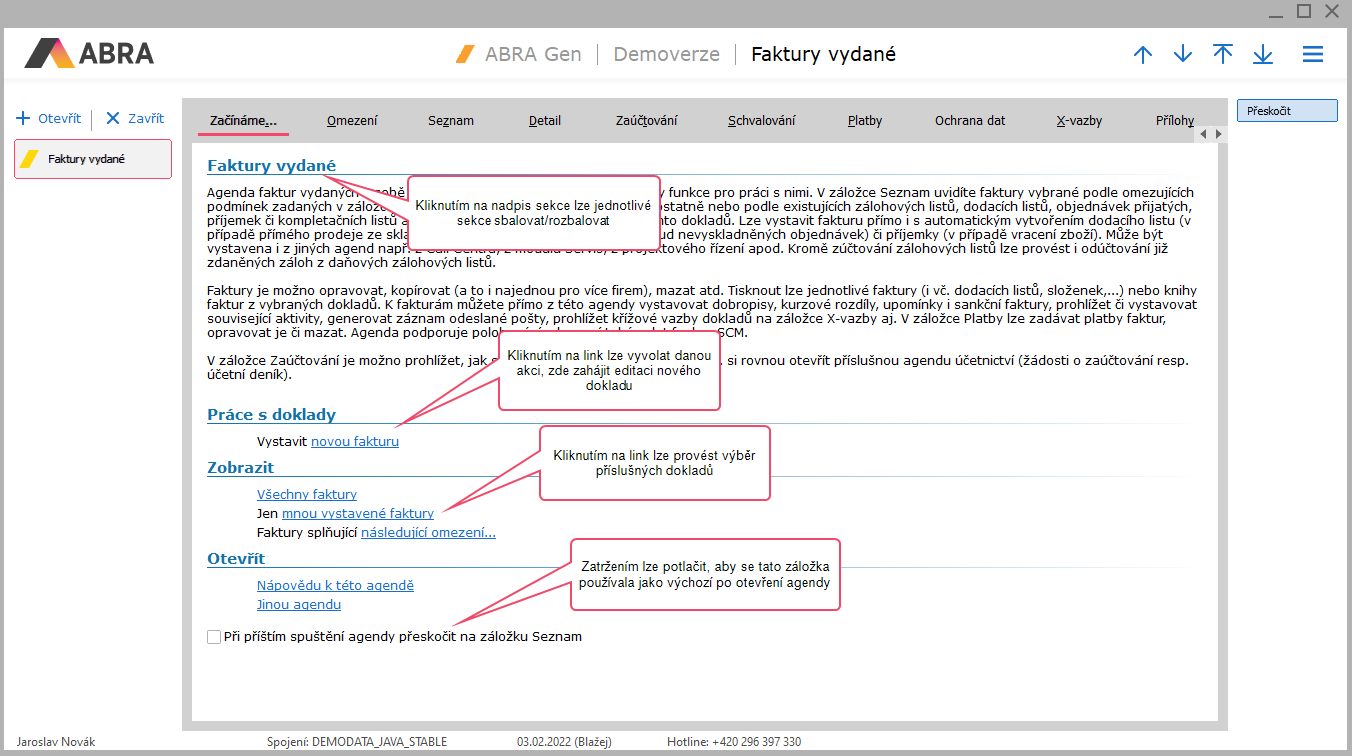Switch to the Schvalování tab
1352x756 pixels.
click(762, 120)
